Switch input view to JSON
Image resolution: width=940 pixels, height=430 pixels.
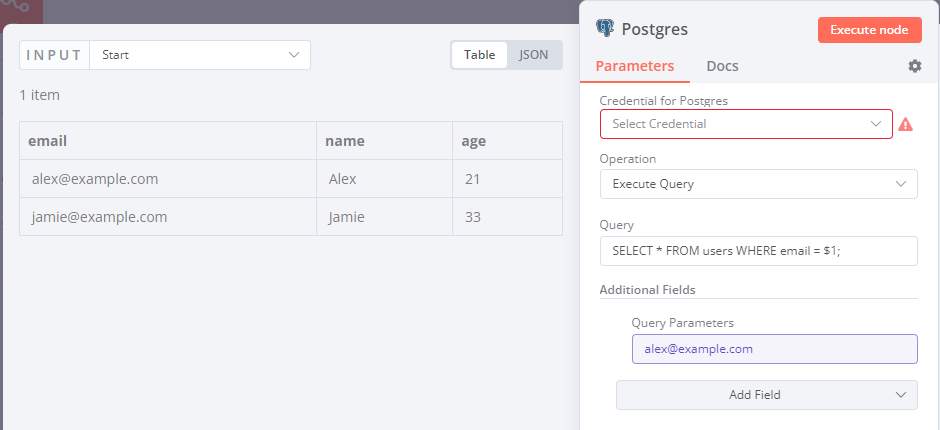(534, 55)
